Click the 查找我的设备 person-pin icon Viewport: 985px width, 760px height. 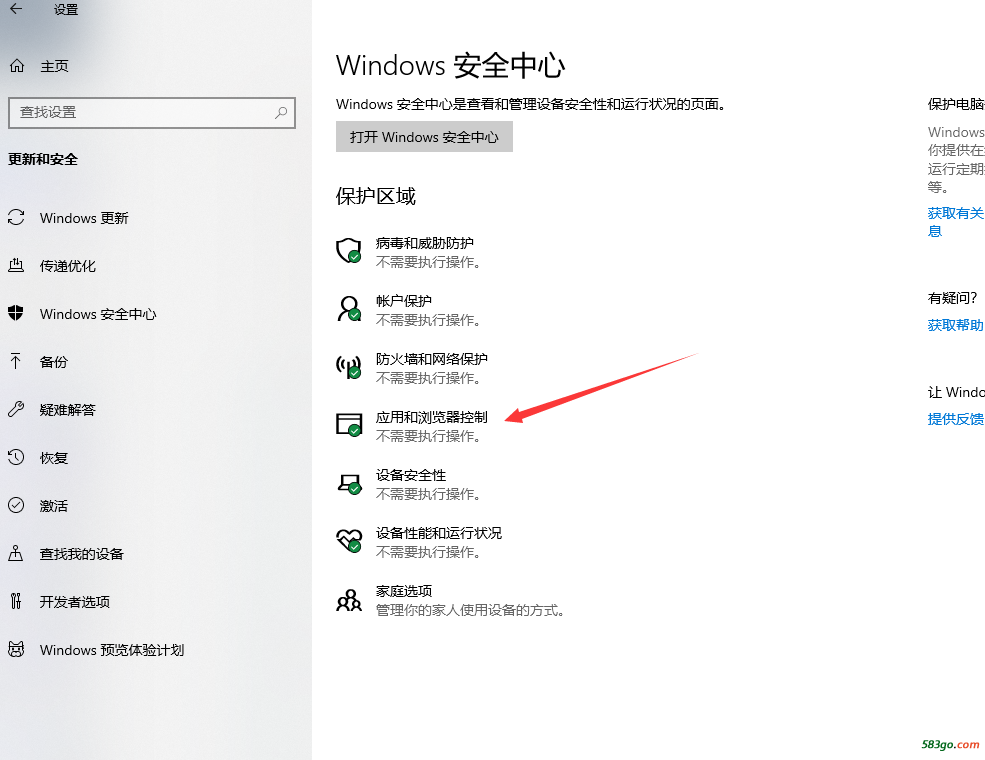click(x=16, y=553)
